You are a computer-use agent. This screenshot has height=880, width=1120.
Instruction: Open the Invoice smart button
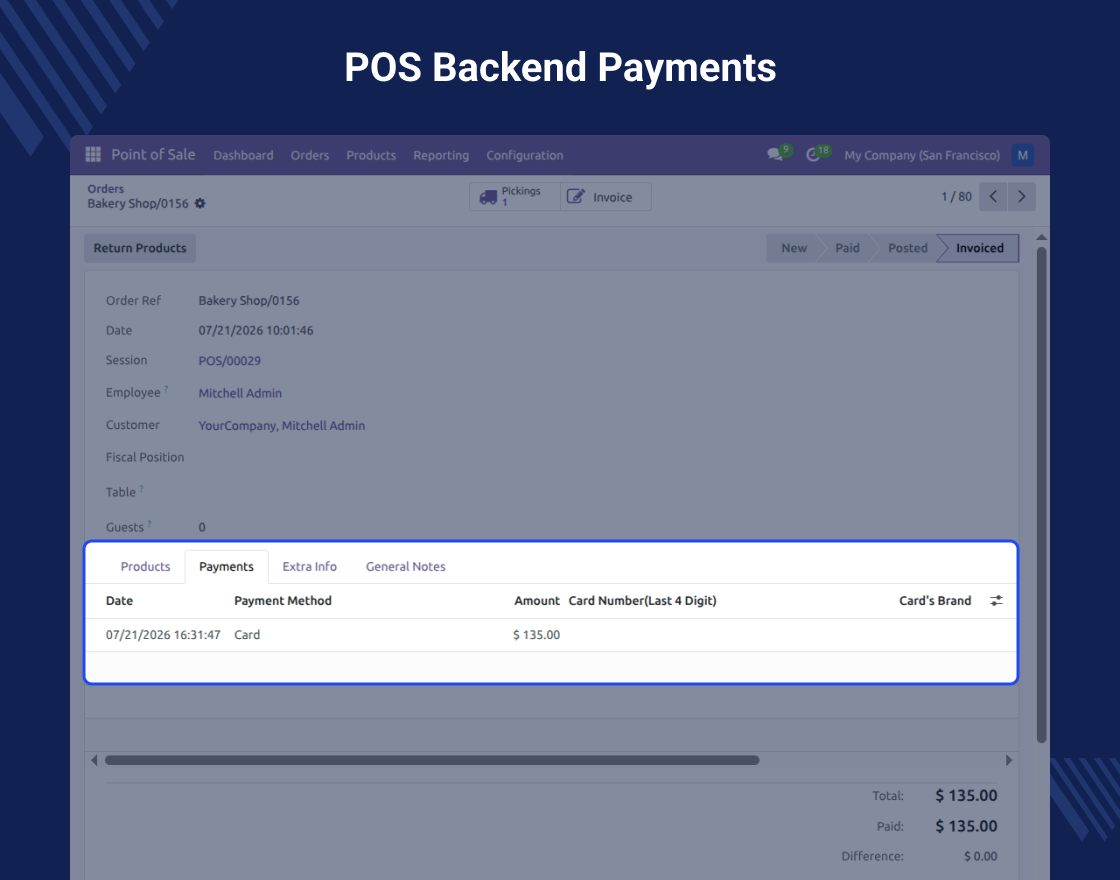[x=606, y=196]
